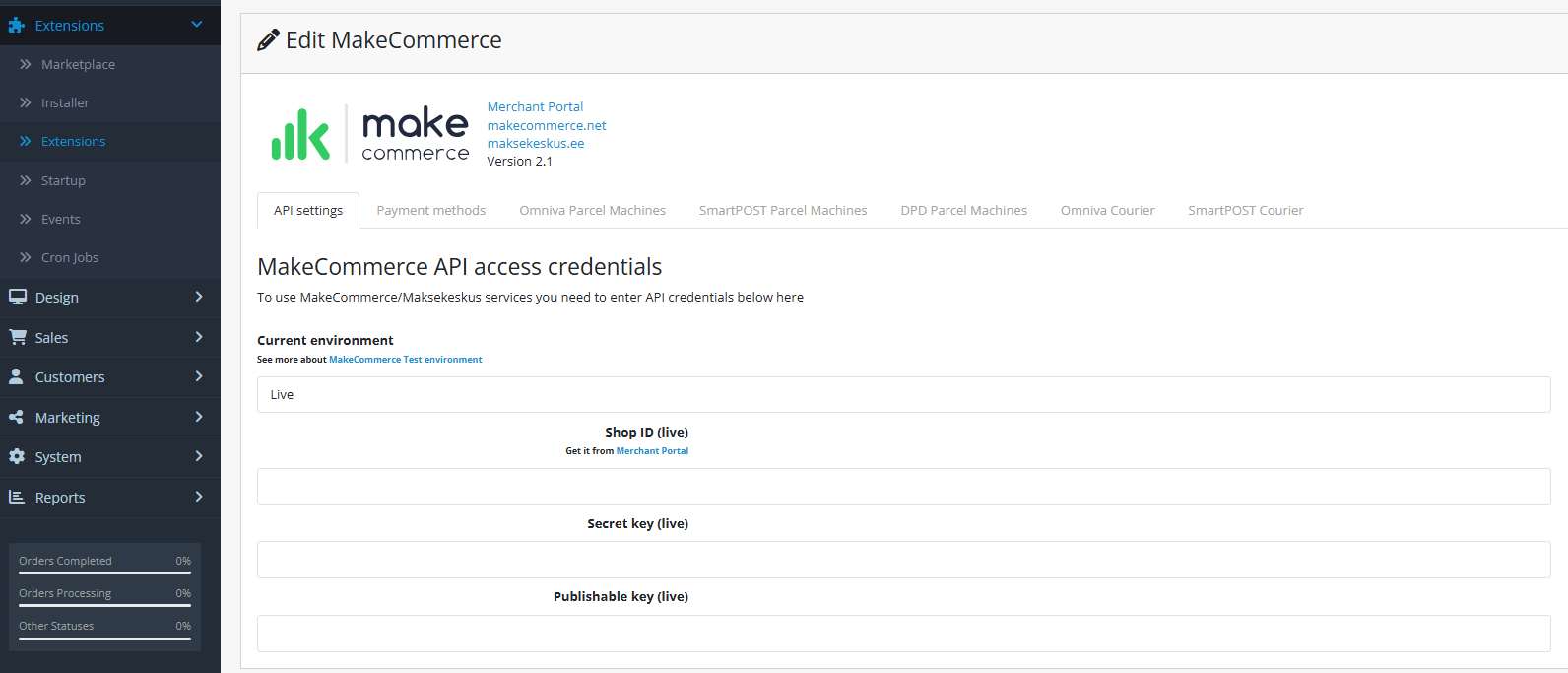This screenshot has height=673, width=1568.
Task: Switch to SmartPOST Courier tab
Action: coord(1246,210)
